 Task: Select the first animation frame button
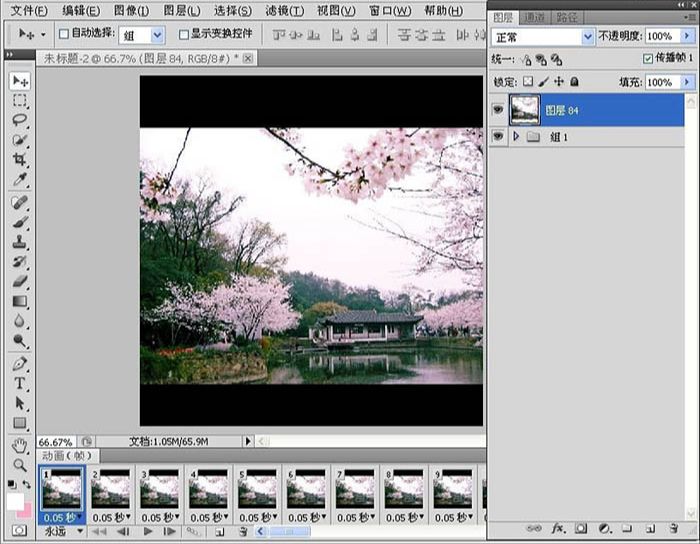[x=99, y=532]
